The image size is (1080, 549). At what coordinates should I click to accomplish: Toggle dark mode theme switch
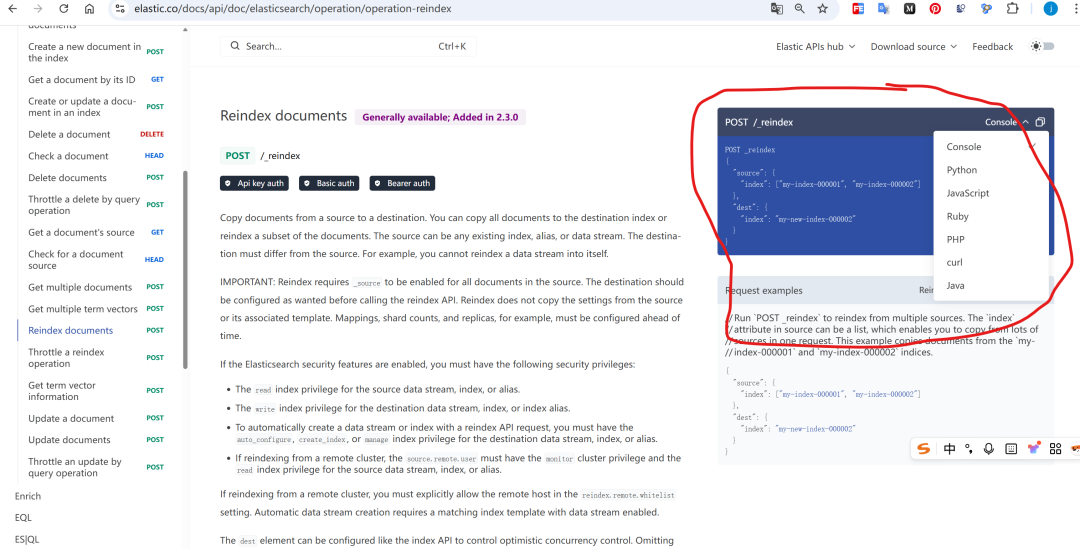[x=1042, y=46]
